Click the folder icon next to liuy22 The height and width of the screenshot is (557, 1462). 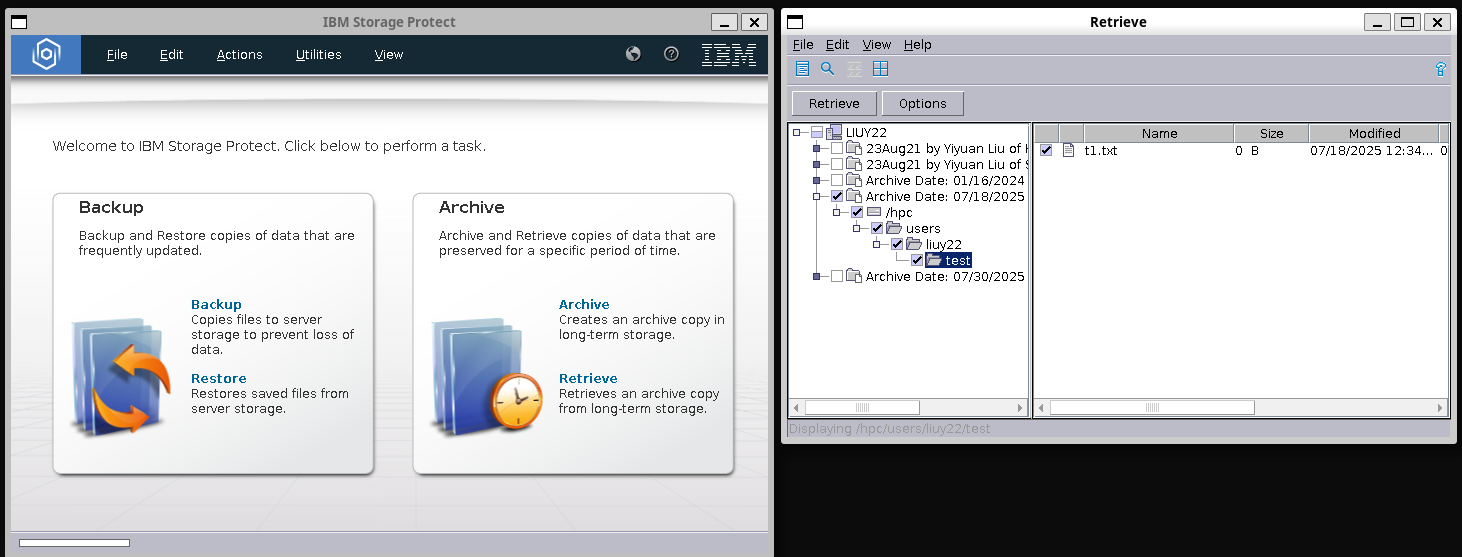tap(914, 244)
